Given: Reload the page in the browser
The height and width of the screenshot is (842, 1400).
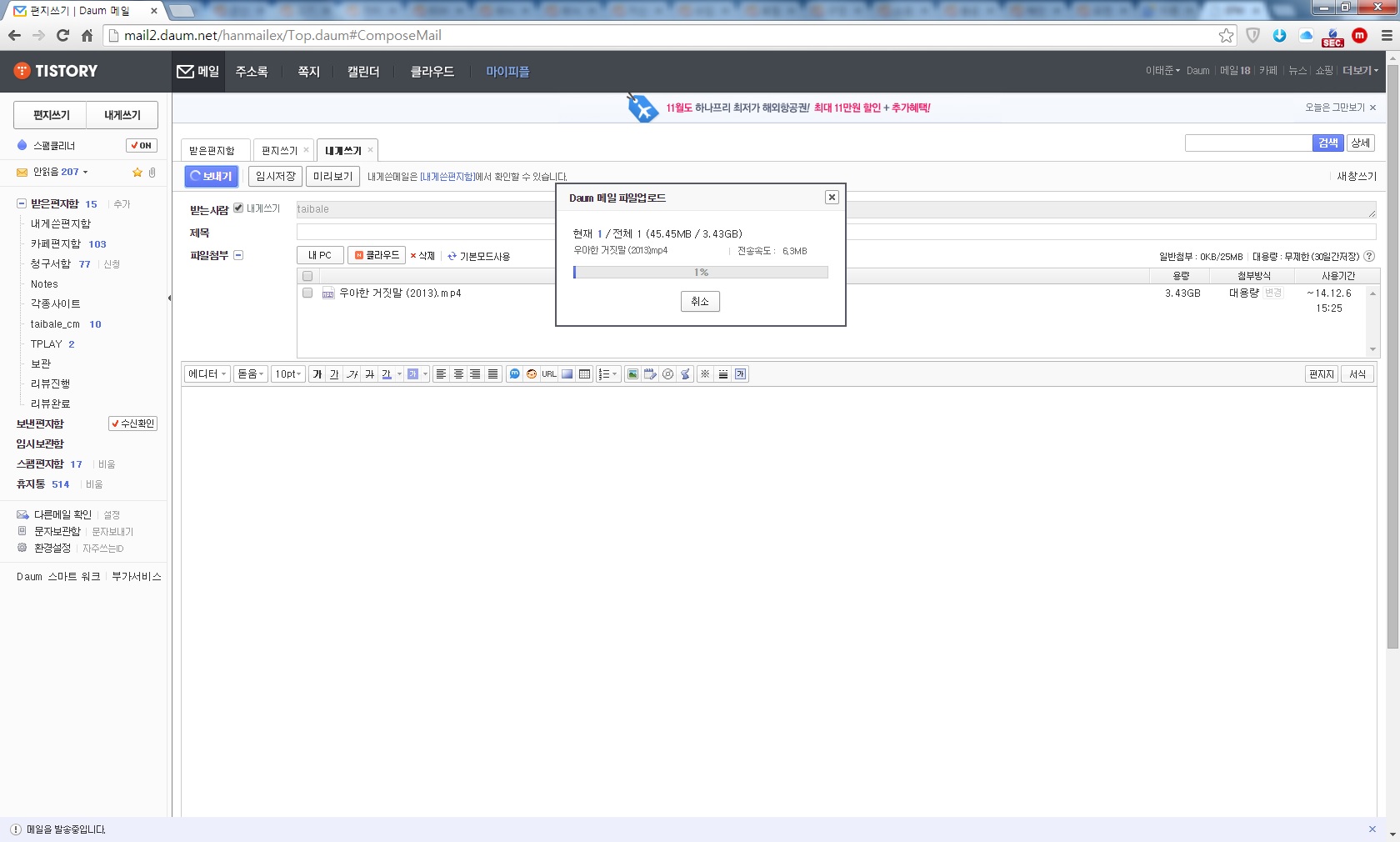Looking at the screenshot, I should (62, 35).
